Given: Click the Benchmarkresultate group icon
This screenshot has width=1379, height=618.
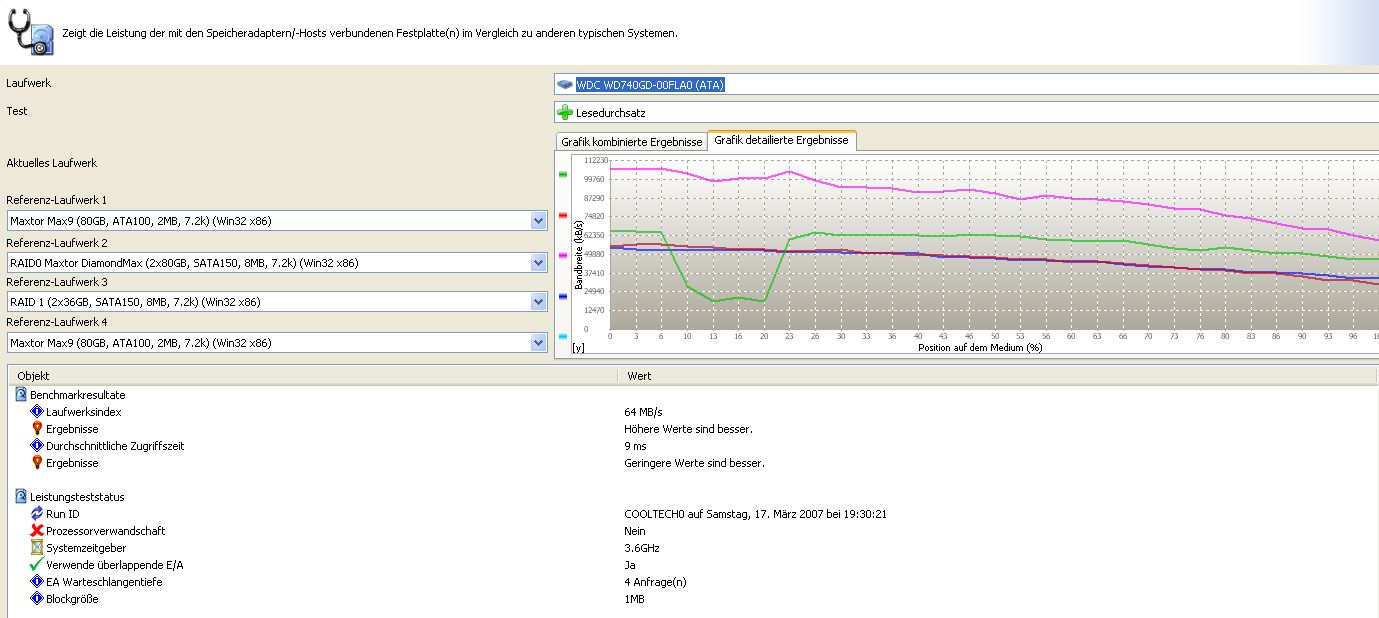Looking at the screenshot, I should click(21, 395).
